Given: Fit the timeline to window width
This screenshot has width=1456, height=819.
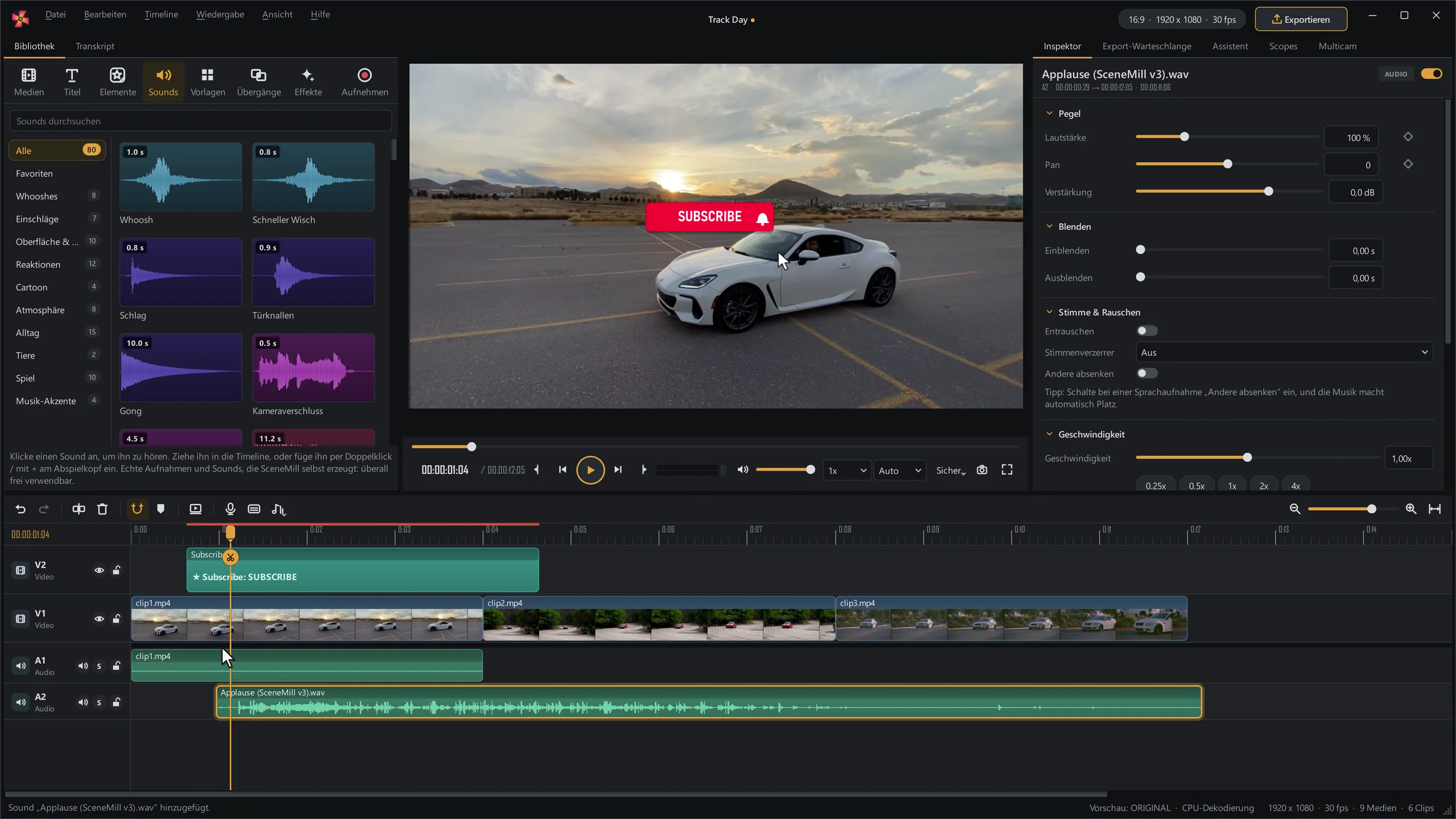Looking at the screenshot, I should pyautogui.click(x=1435, y=509).
